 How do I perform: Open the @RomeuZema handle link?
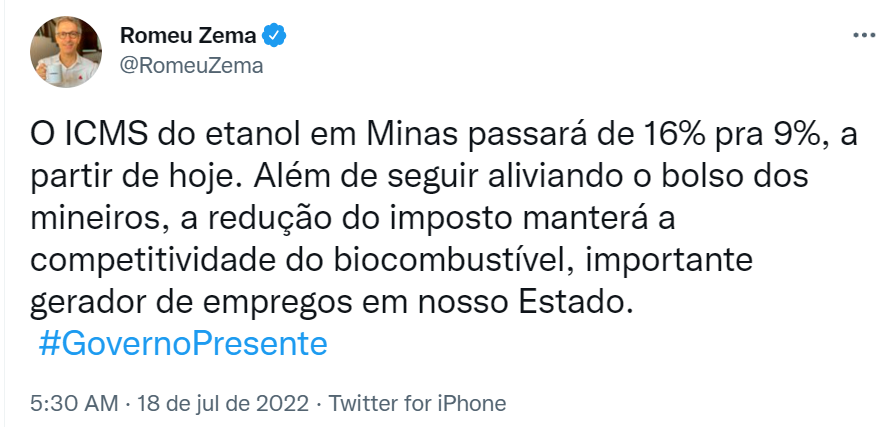click(191, 66)
